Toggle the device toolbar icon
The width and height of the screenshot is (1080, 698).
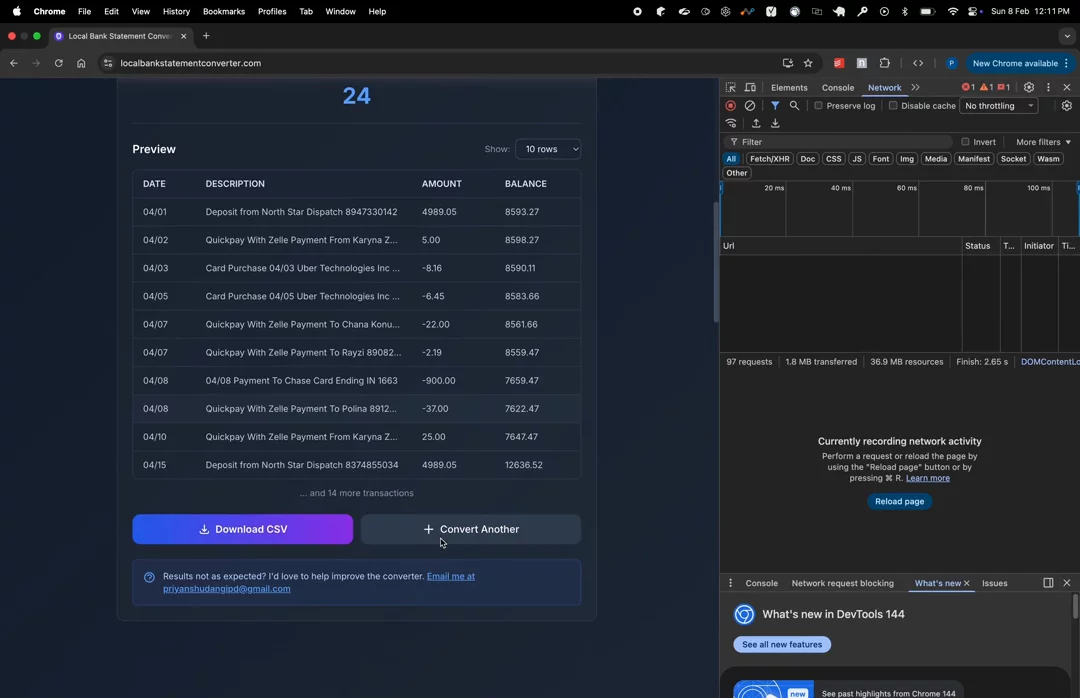(750, 88)
